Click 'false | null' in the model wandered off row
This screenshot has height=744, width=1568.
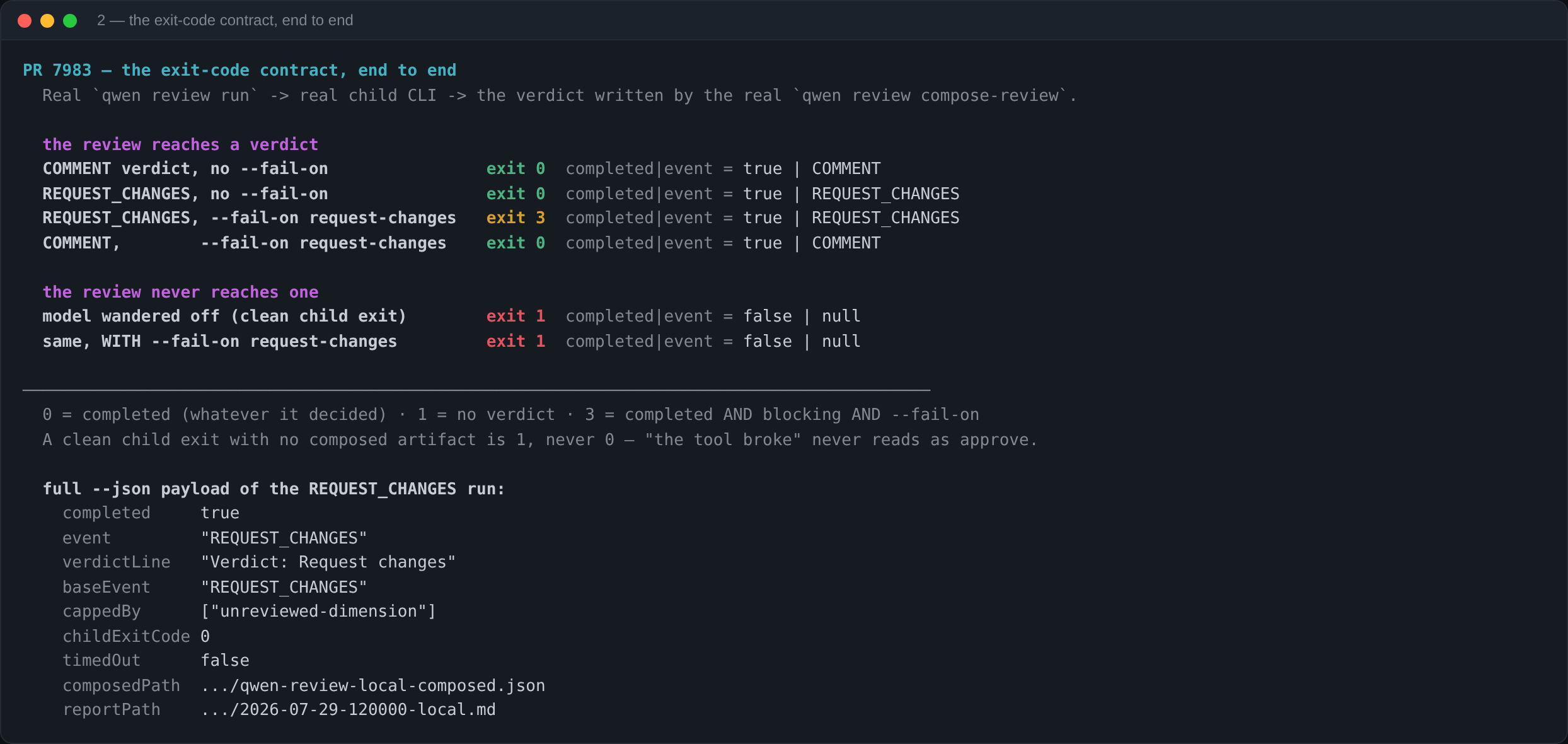point(802,316)
